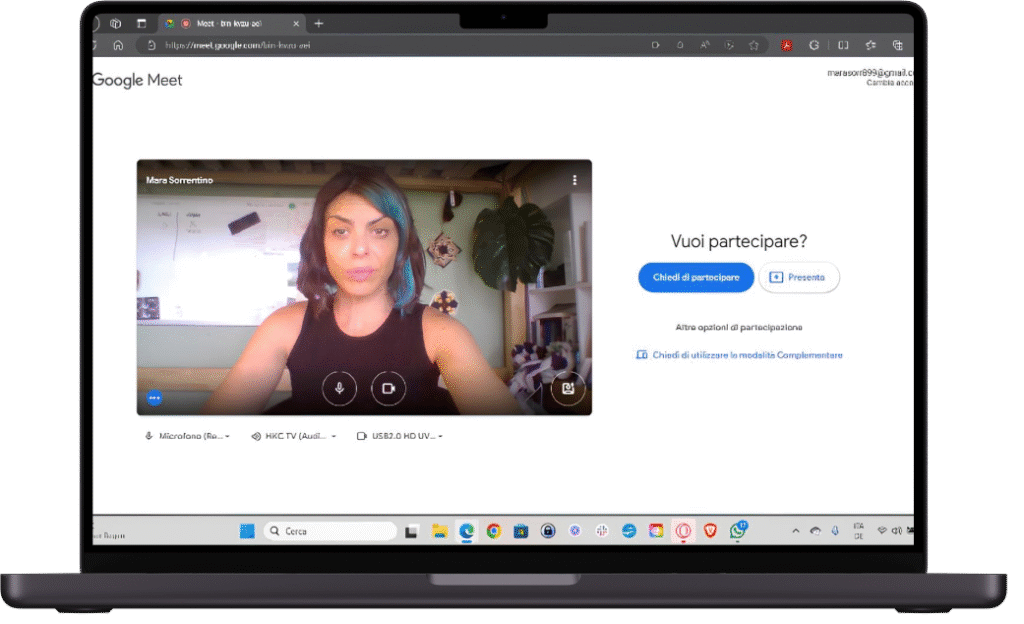Click the blue more-options circle in the preview
Screen dimensions: 1024x624
click(x=154, y=398)
